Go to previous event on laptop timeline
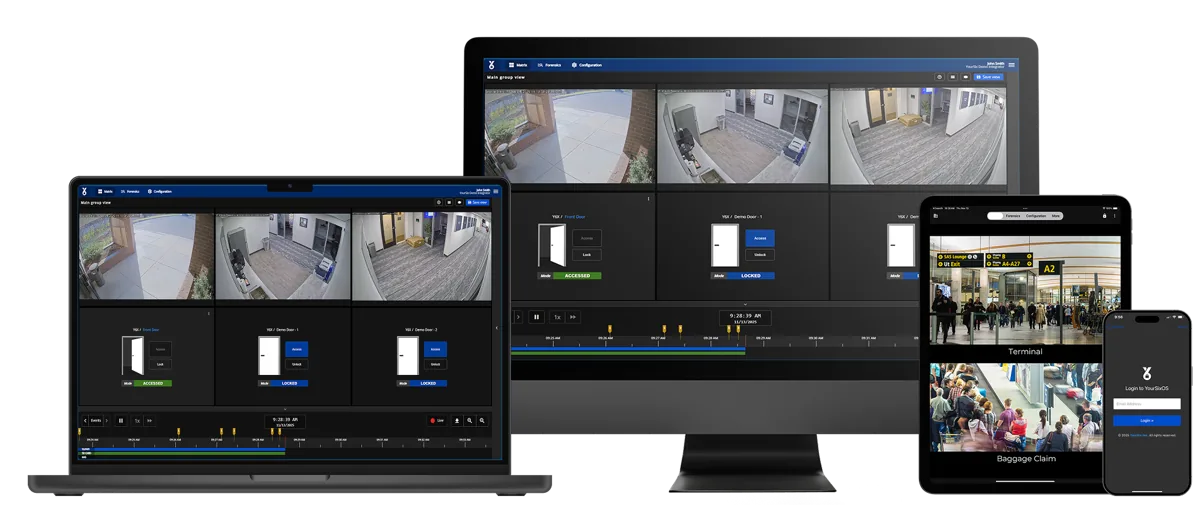1200x520 pixels. pyautogui.click(x=85, y=421)
